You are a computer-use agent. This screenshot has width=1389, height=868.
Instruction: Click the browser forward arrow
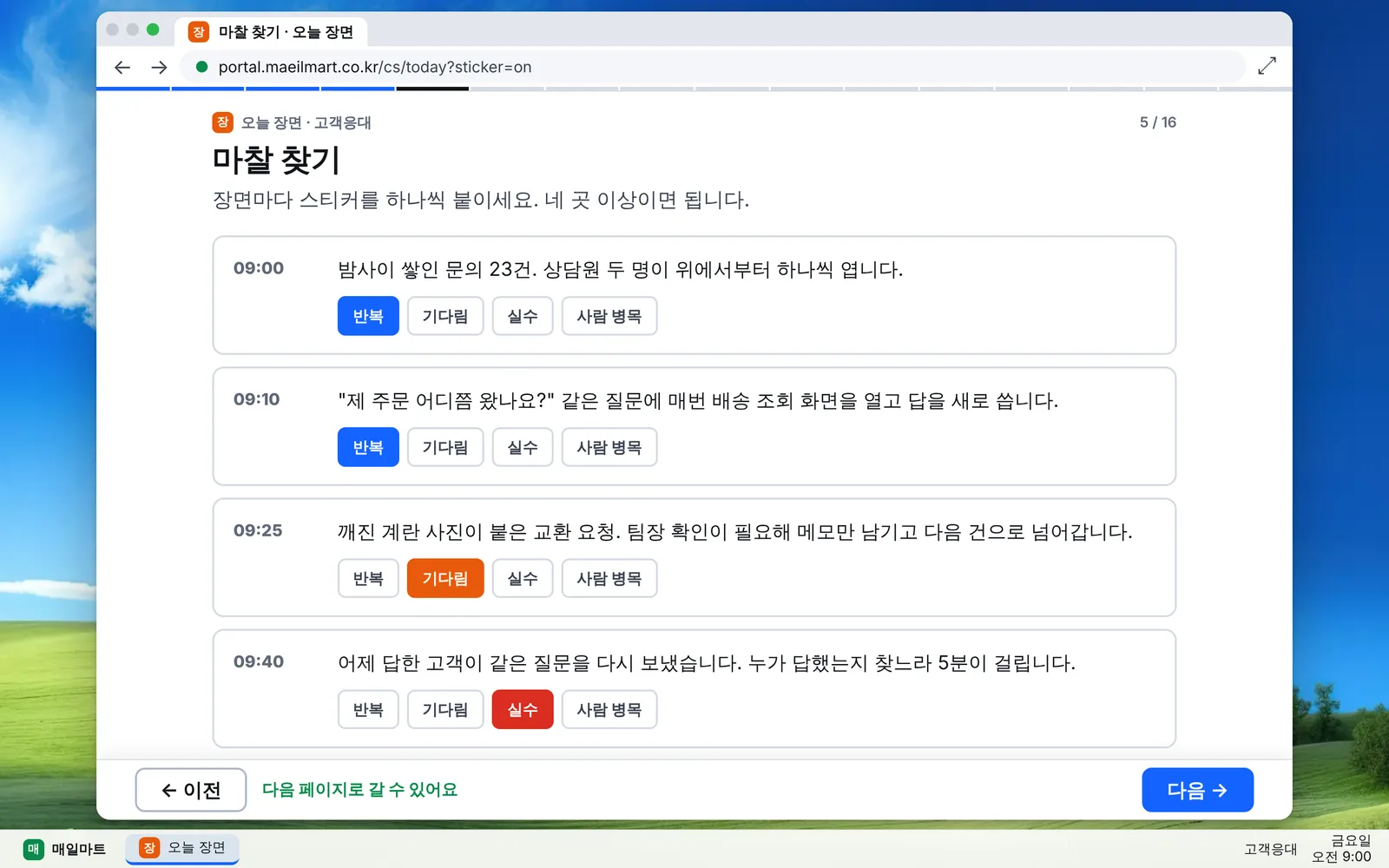pos(159,67)
